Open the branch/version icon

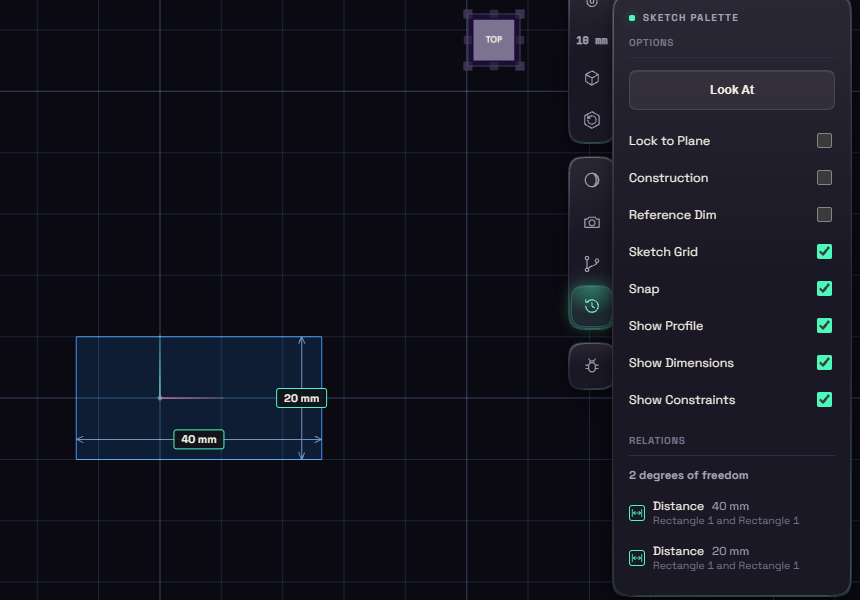point(591,264)
